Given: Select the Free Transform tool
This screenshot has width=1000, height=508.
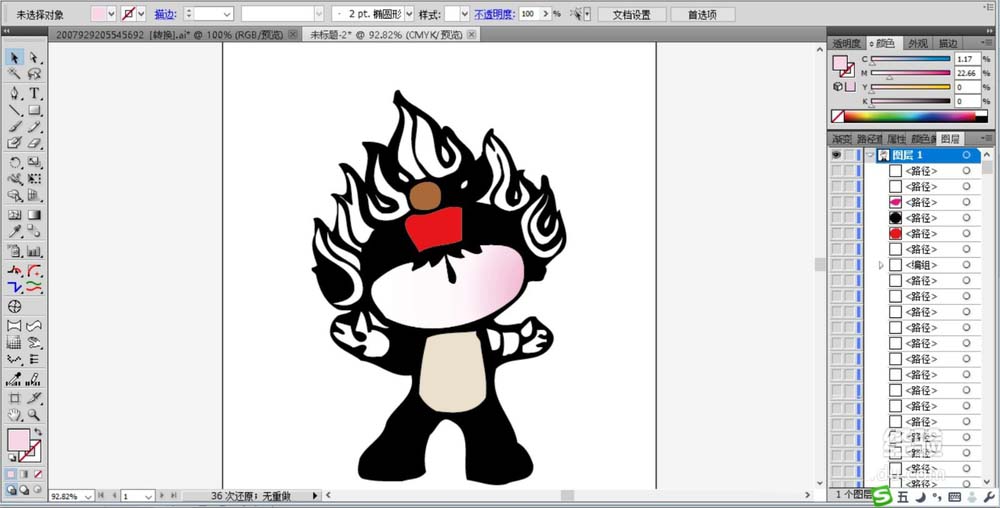Looking at the screenshot, I should tap(34, 179).
